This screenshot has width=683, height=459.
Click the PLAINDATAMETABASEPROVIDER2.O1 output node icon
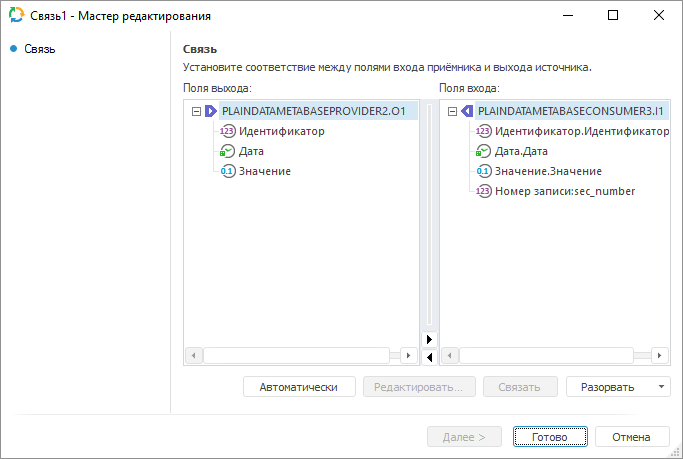click(211, 112)
